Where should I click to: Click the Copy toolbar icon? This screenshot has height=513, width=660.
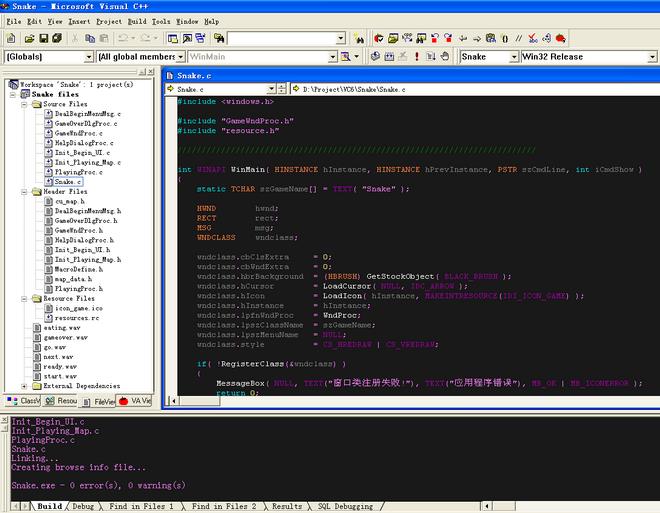point(90,38)
